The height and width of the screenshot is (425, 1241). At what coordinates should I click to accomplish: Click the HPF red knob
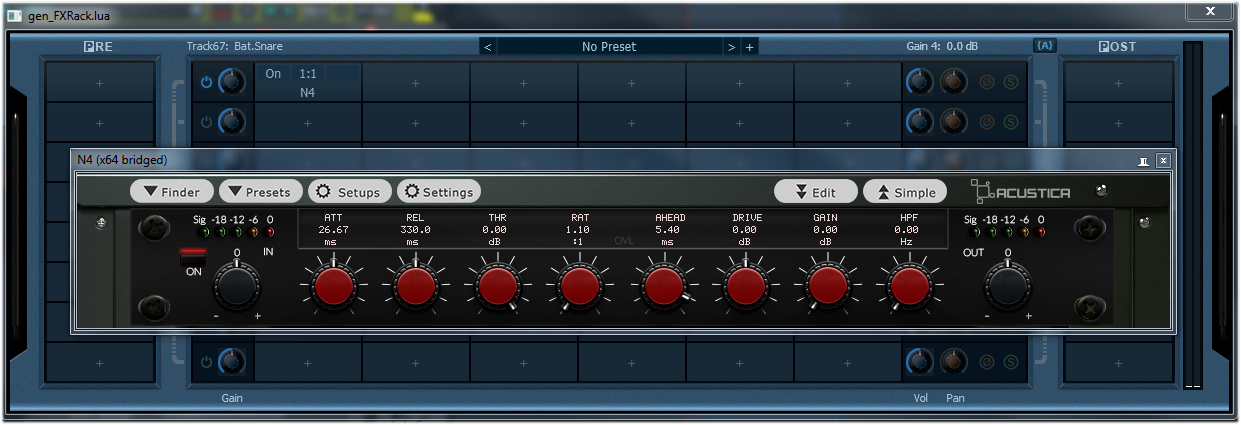[x=909, y=287]
